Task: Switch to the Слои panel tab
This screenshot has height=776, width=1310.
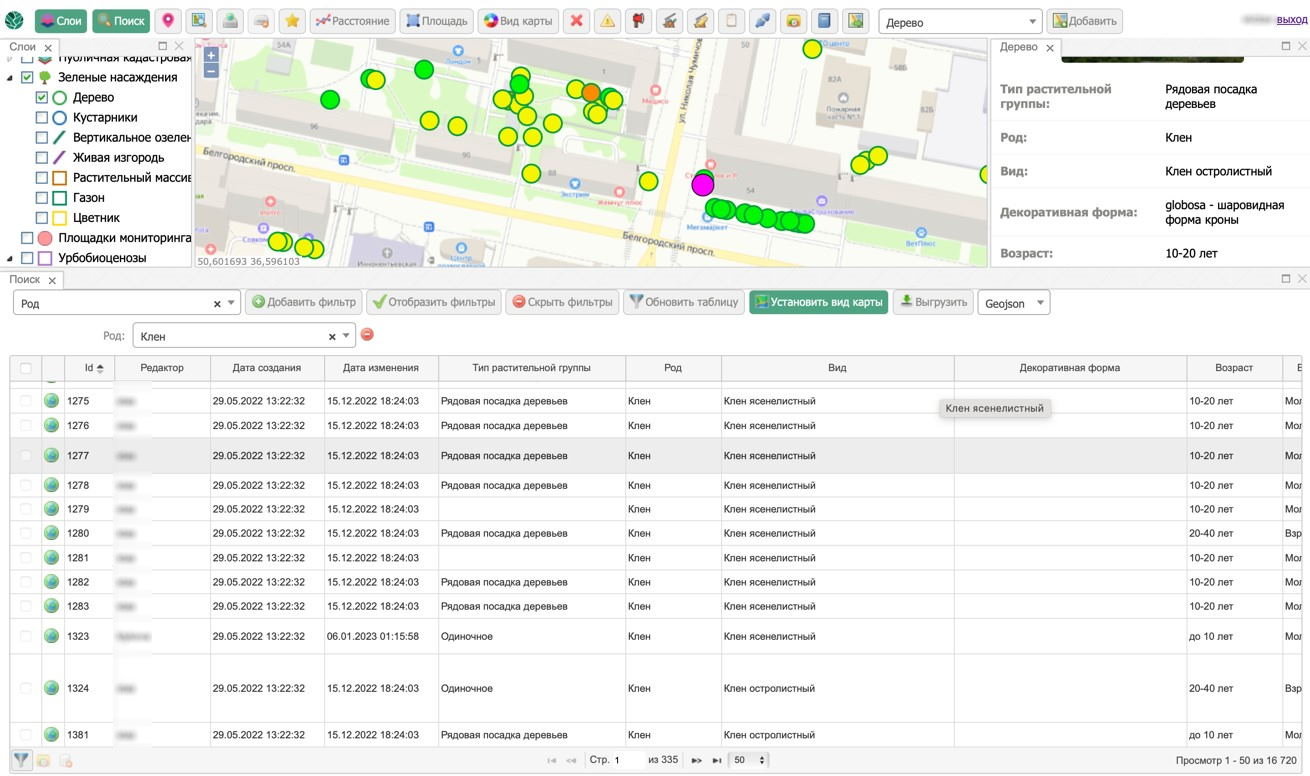Action: click(22, 46)
